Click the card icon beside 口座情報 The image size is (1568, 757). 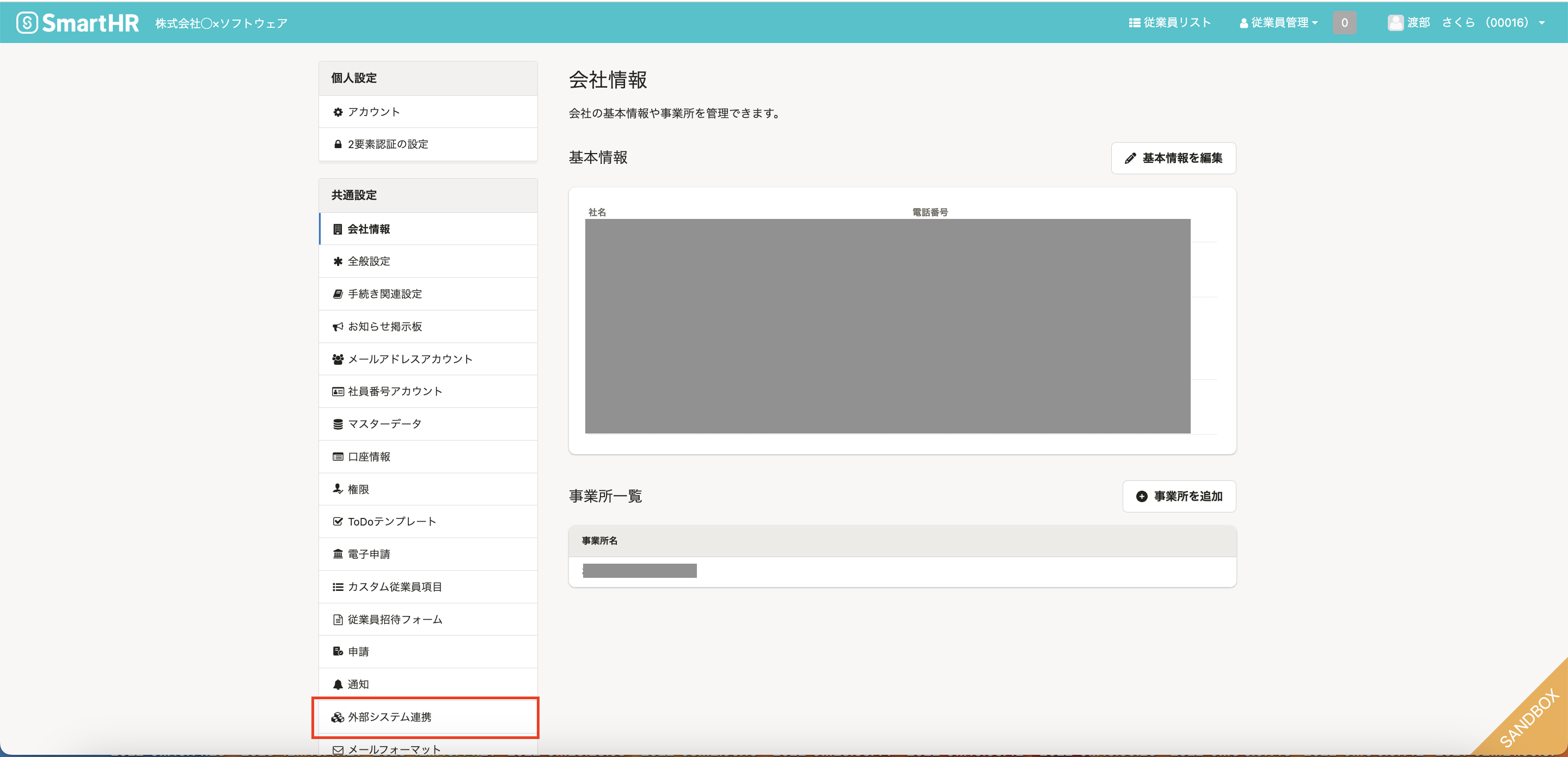point(338,457)
